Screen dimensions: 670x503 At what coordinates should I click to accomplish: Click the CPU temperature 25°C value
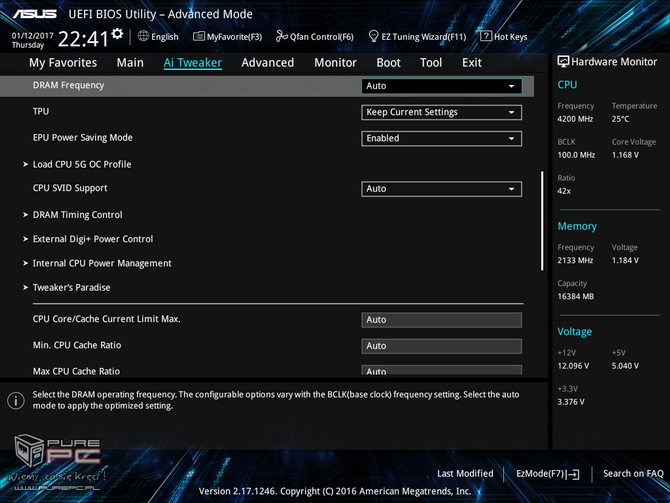(x=620, y=119)
